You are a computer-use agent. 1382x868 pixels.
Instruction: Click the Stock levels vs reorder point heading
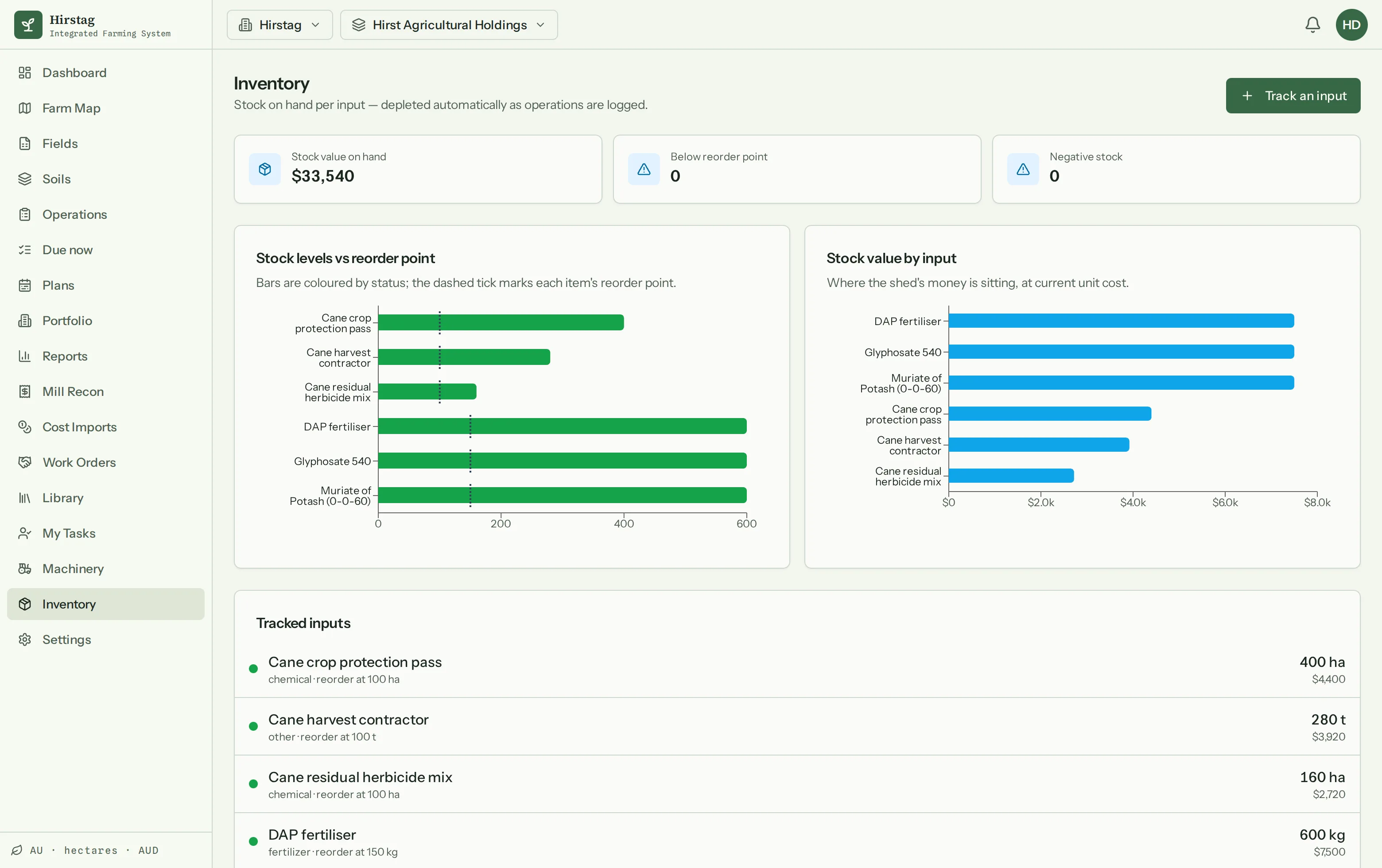click(x=345, y=258)
